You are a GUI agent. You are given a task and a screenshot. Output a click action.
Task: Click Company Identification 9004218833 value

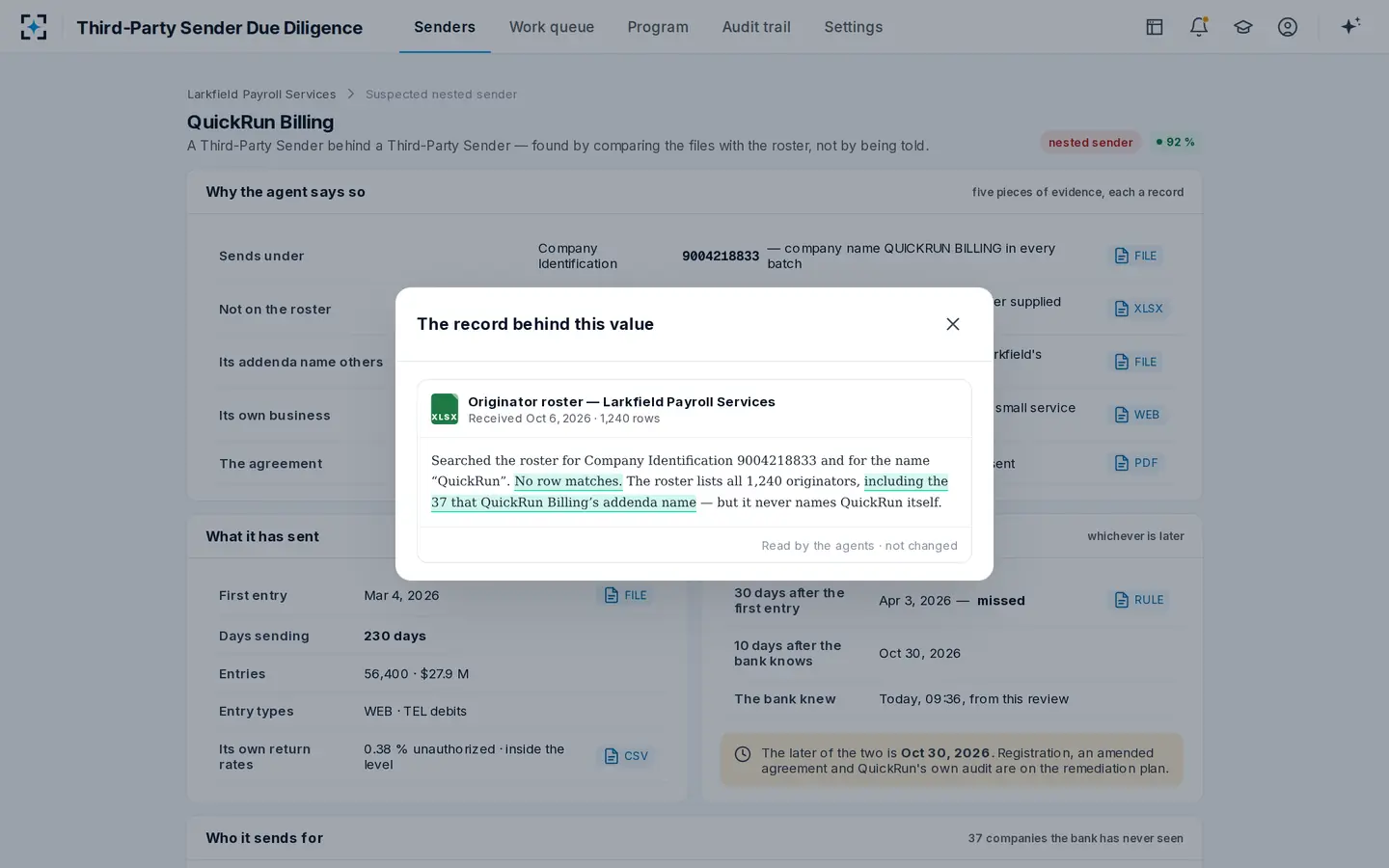pos(721,256)
